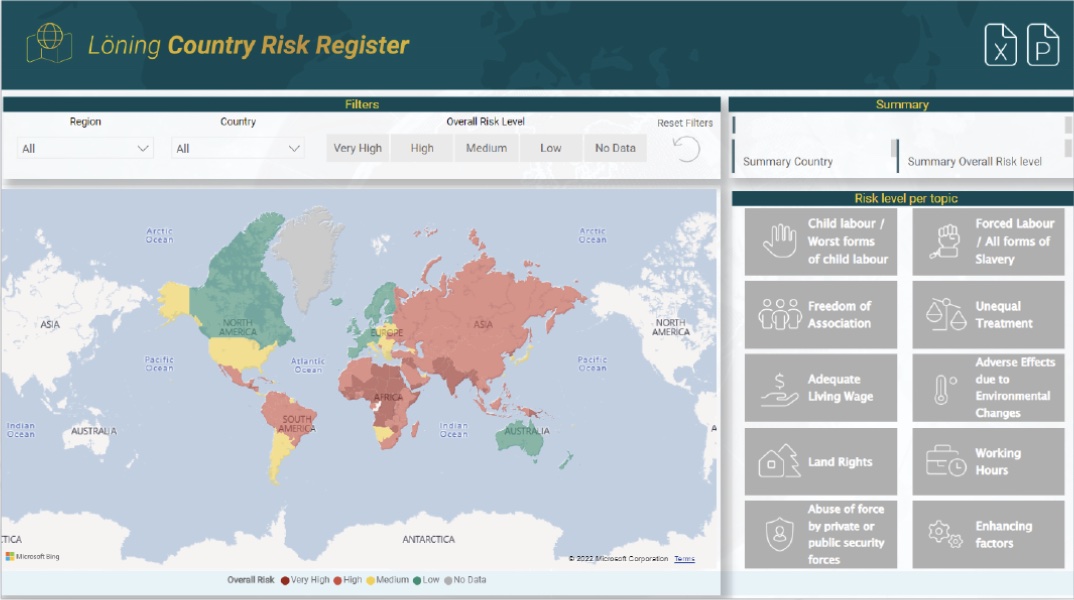Toggle the Very High risk filter

point(357,148)
